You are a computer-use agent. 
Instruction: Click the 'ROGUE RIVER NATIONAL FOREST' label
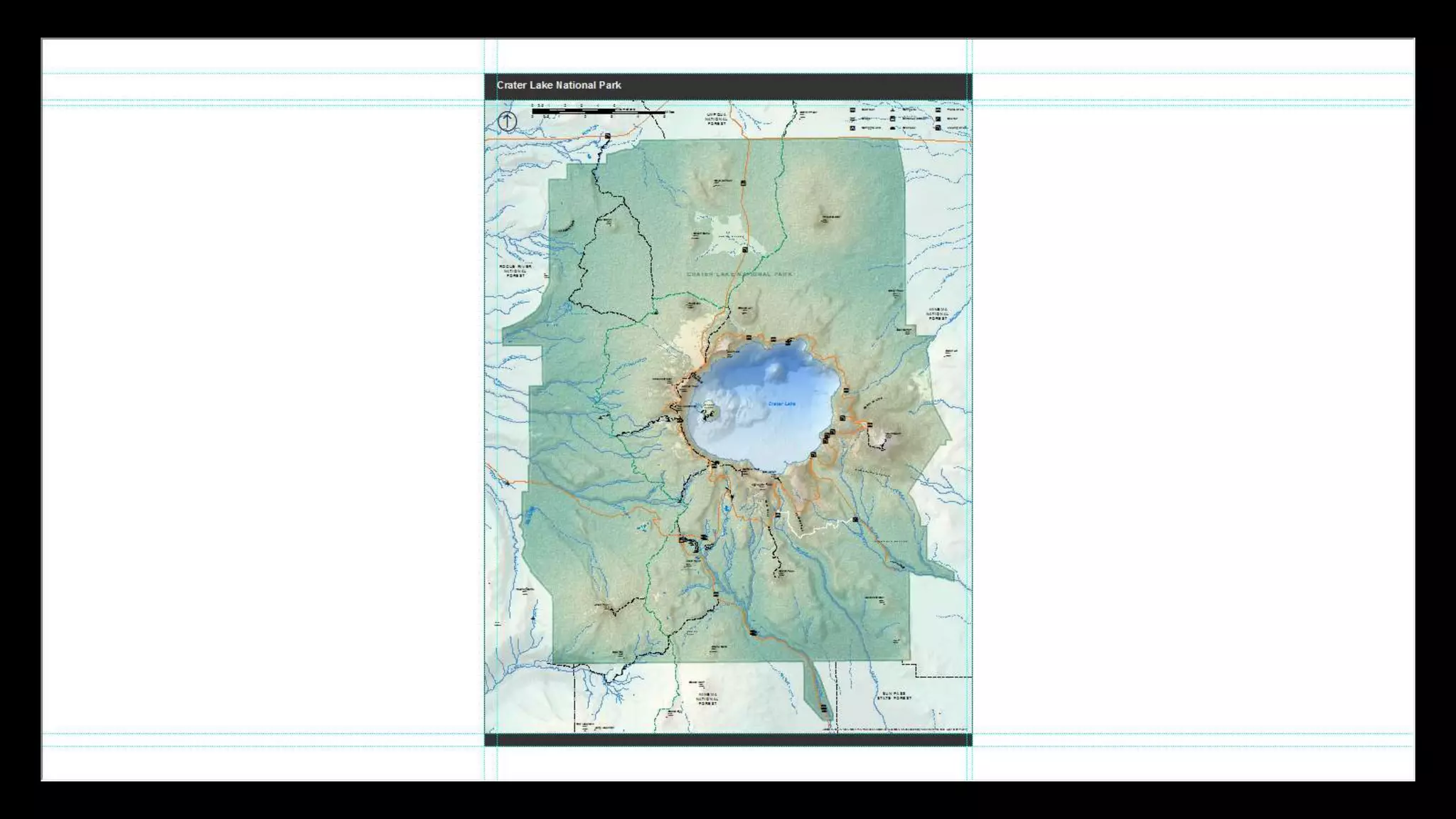pyautogui.click(x=515, y=270)
